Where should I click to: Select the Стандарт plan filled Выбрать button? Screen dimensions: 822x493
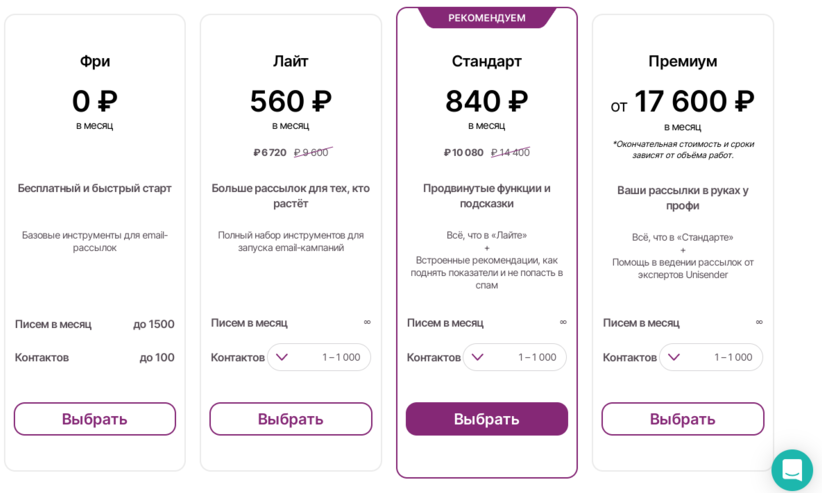point(486,419)
